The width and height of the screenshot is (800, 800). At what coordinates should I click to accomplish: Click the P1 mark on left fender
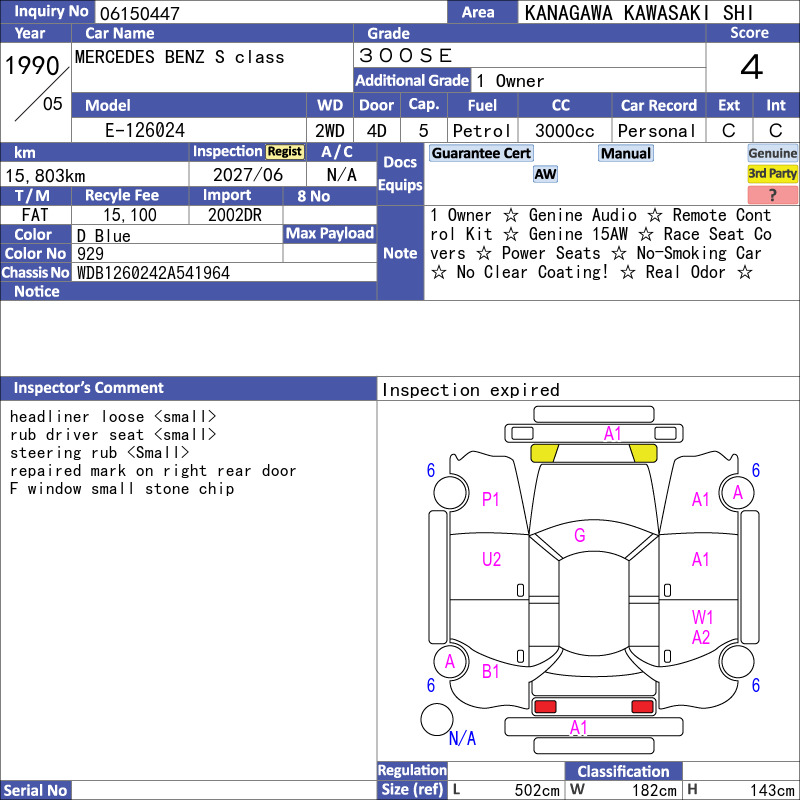[490, 499]
